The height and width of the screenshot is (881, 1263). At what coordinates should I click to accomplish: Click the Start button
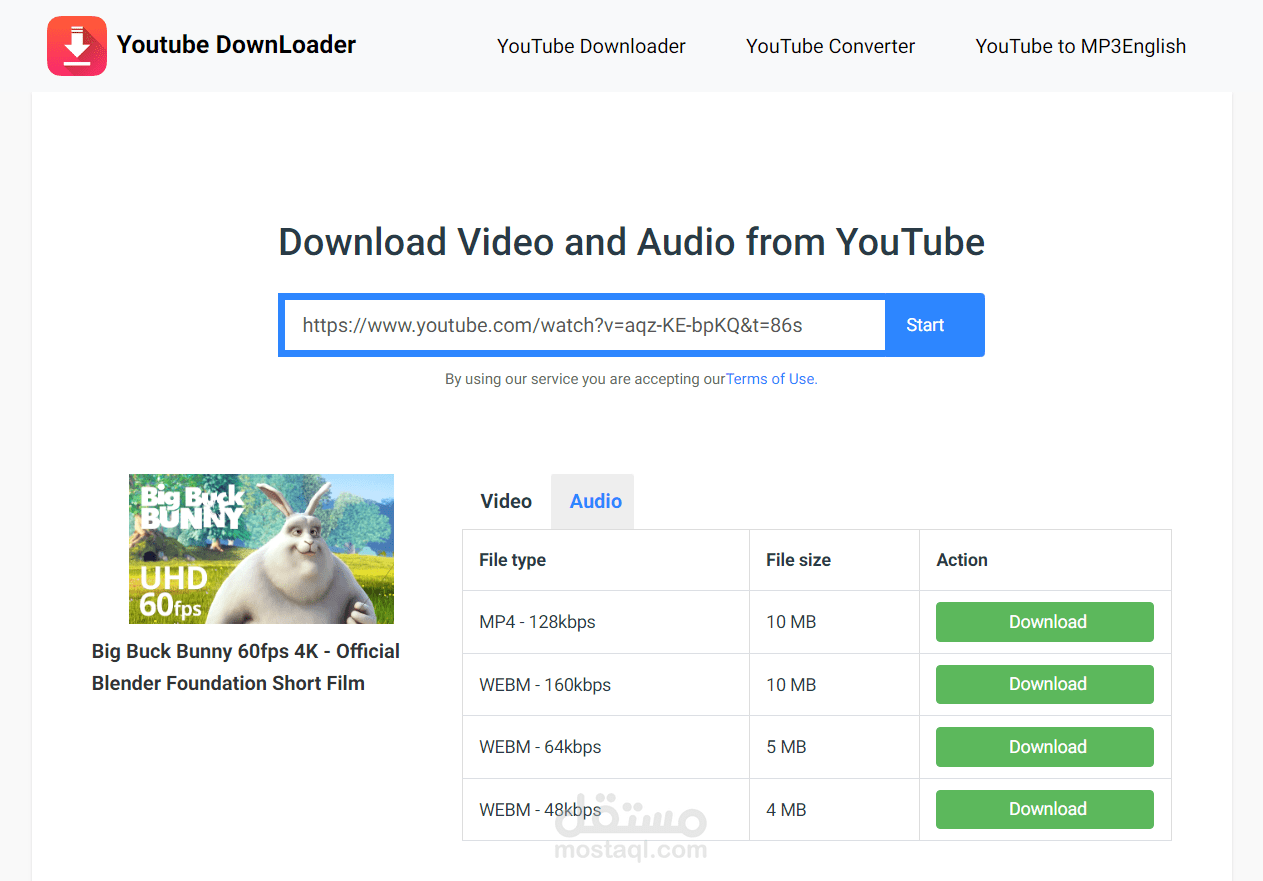click(x=924, y=324)
